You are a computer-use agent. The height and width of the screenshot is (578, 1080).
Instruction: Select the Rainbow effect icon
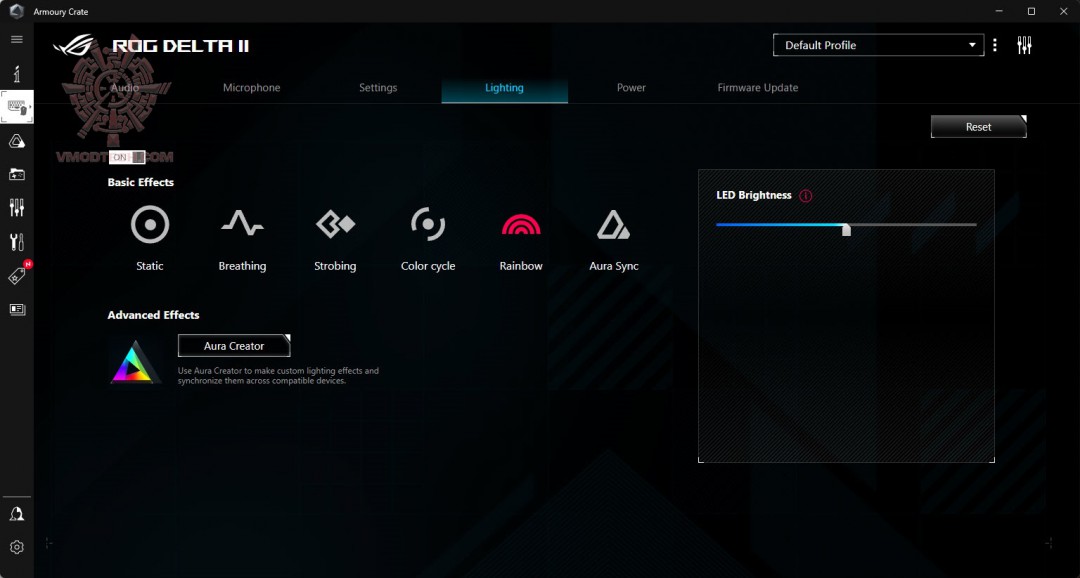pyautogui.click(x=521, y=224)
